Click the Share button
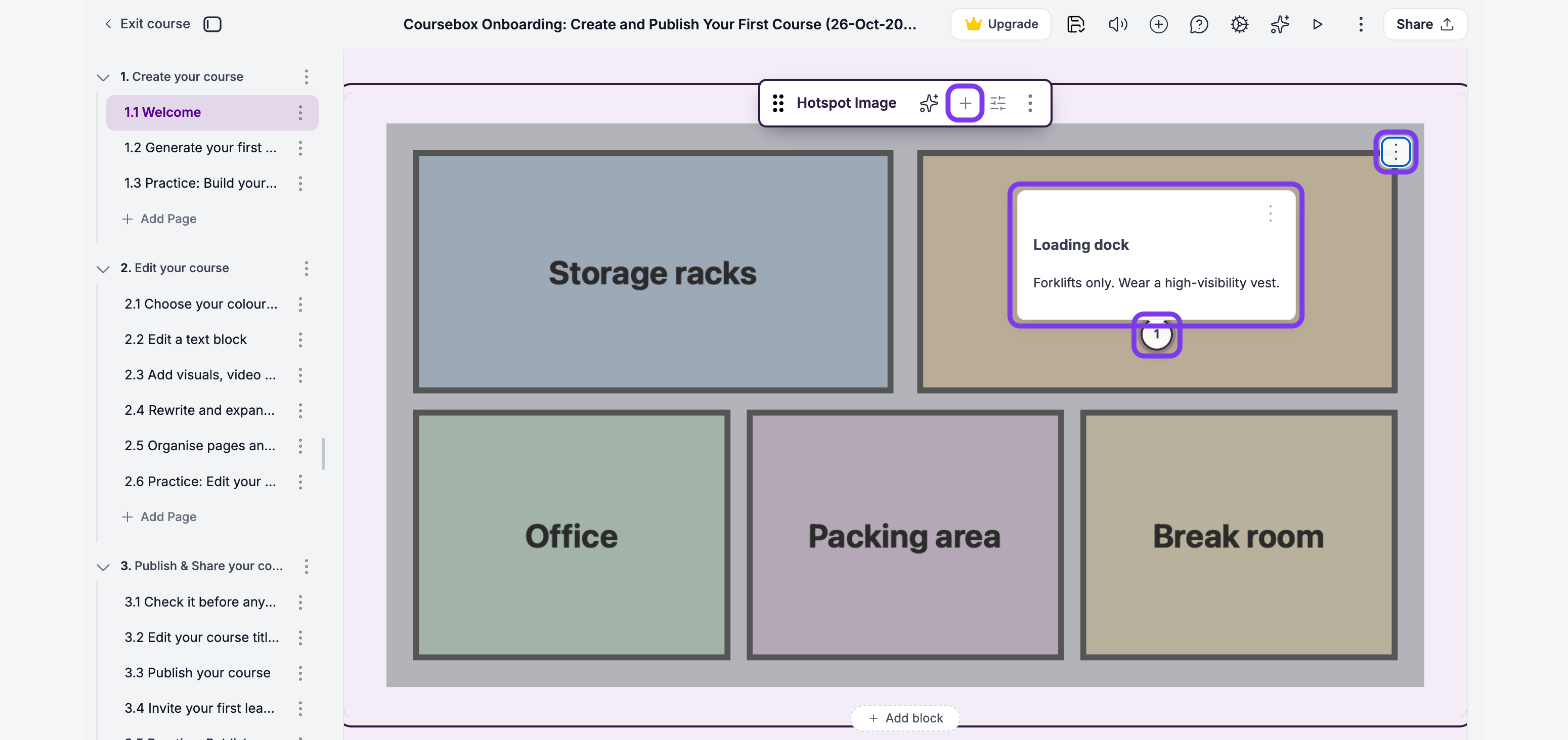Image resolution: width=1568 pixels, height=740 pixels. [x=1425, y=24]
